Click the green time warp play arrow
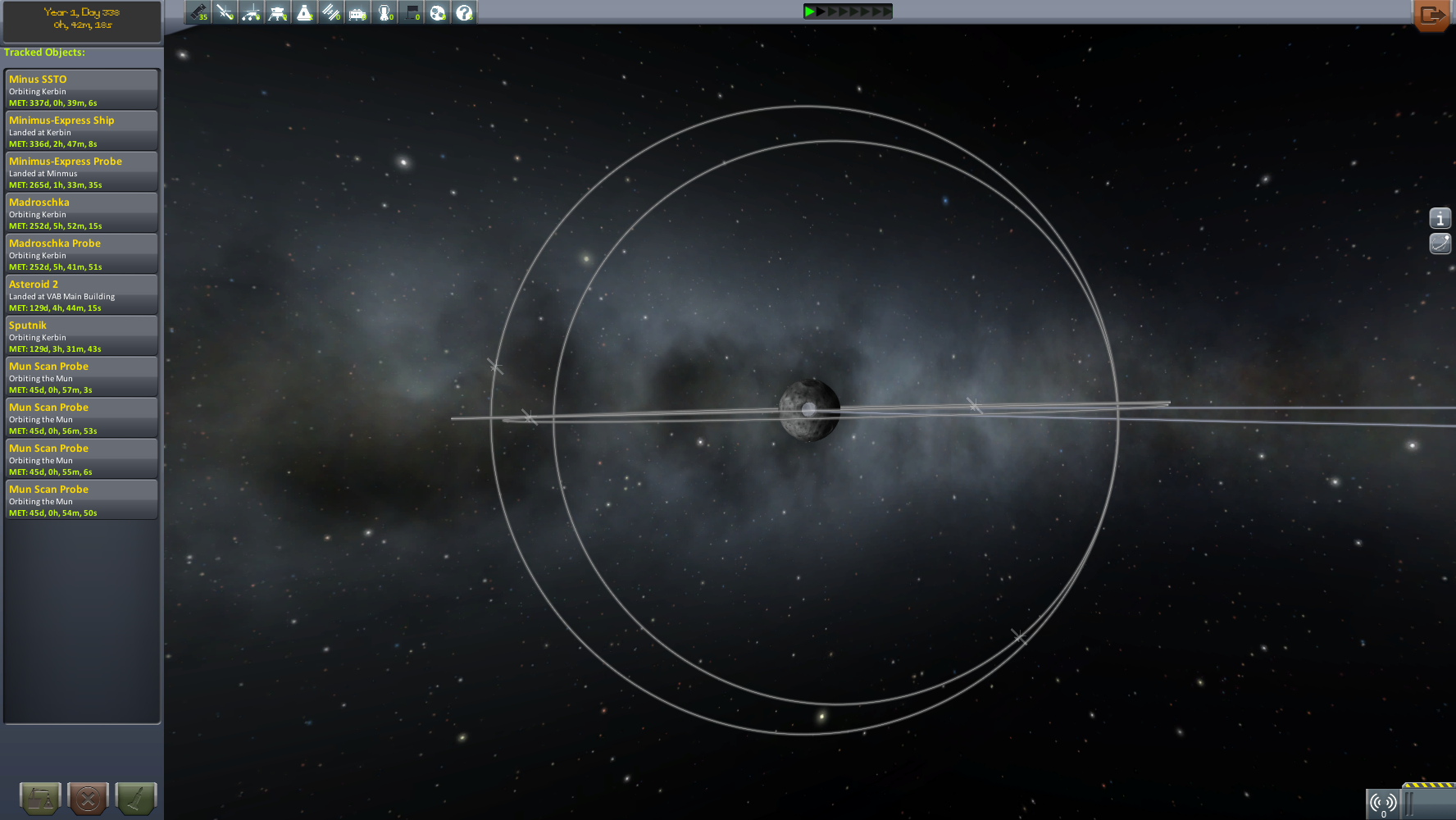Viewport: 1456px width, 820px height. (809, 11)
